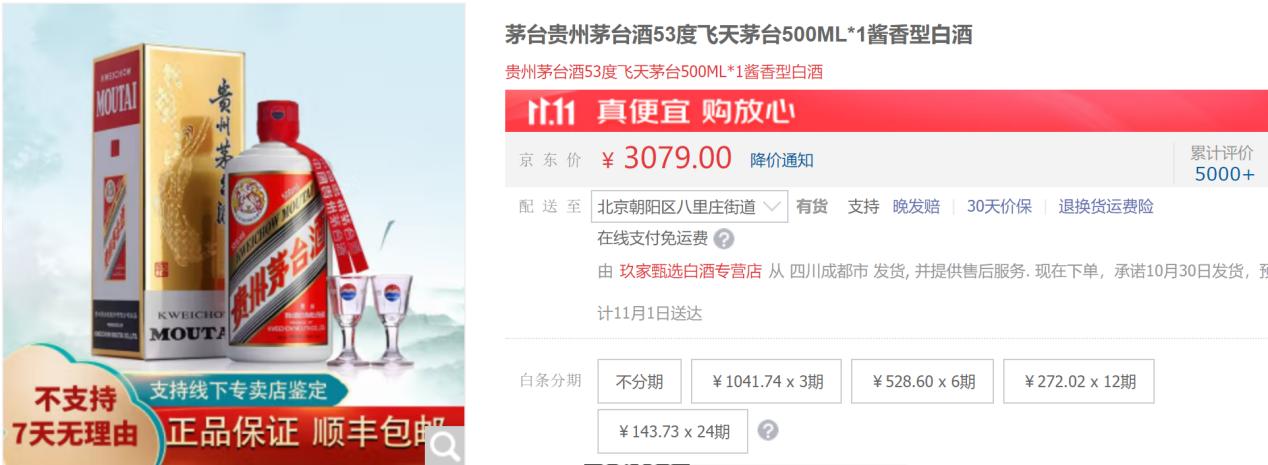Screen dimensions: 1268x465
Task: Open the 30天价保 price protection link
Action: (999, 207)
